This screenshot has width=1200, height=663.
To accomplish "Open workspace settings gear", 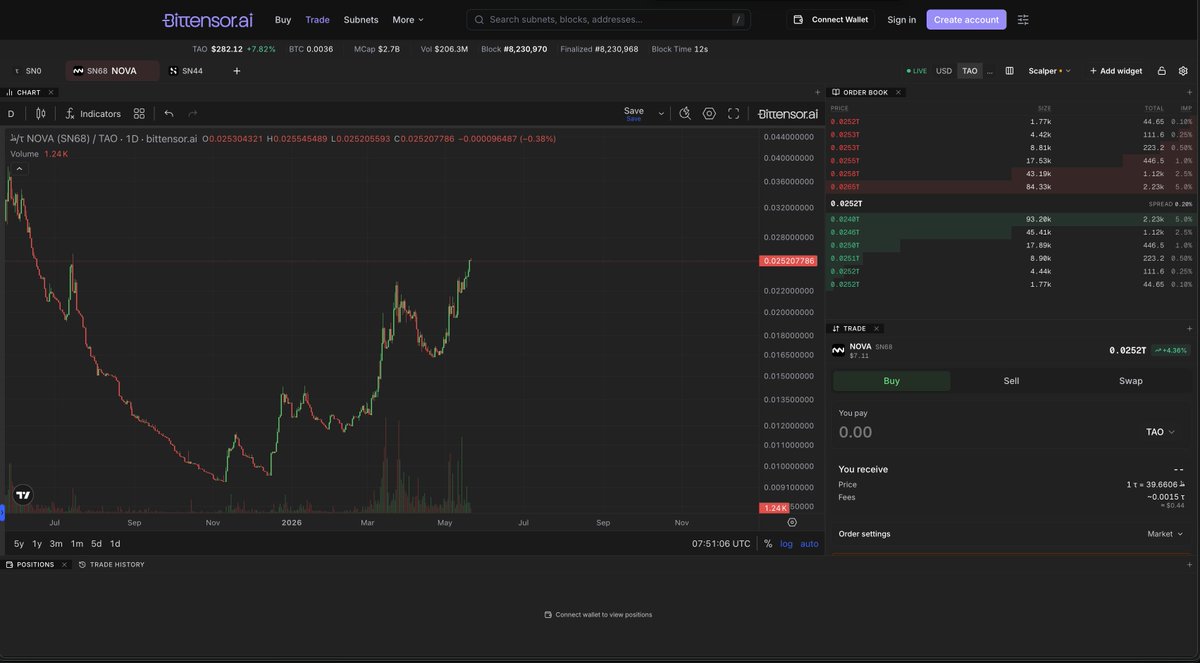I will (x=1183, y=71).
